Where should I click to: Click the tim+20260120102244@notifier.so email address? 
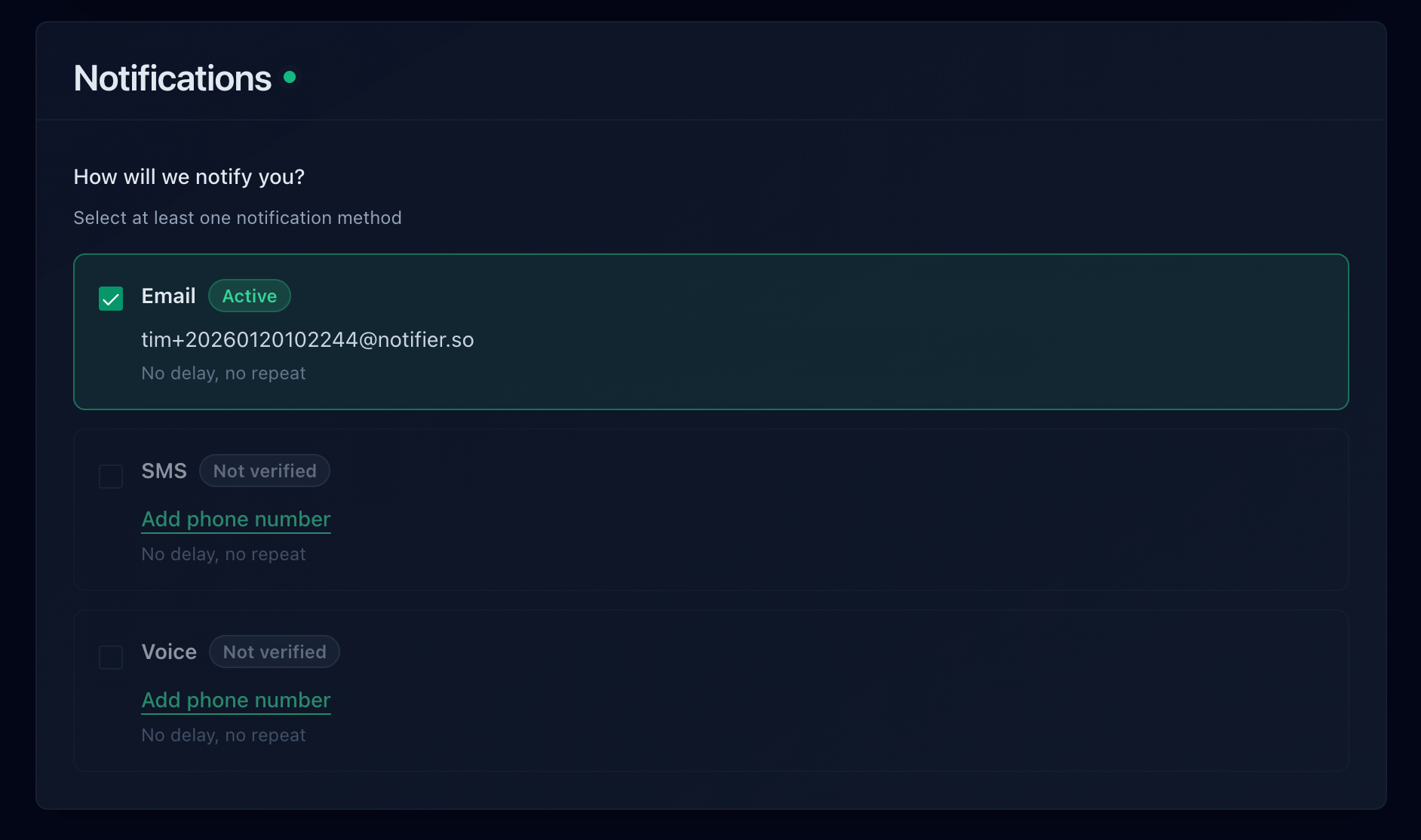(x=308, y=340)
